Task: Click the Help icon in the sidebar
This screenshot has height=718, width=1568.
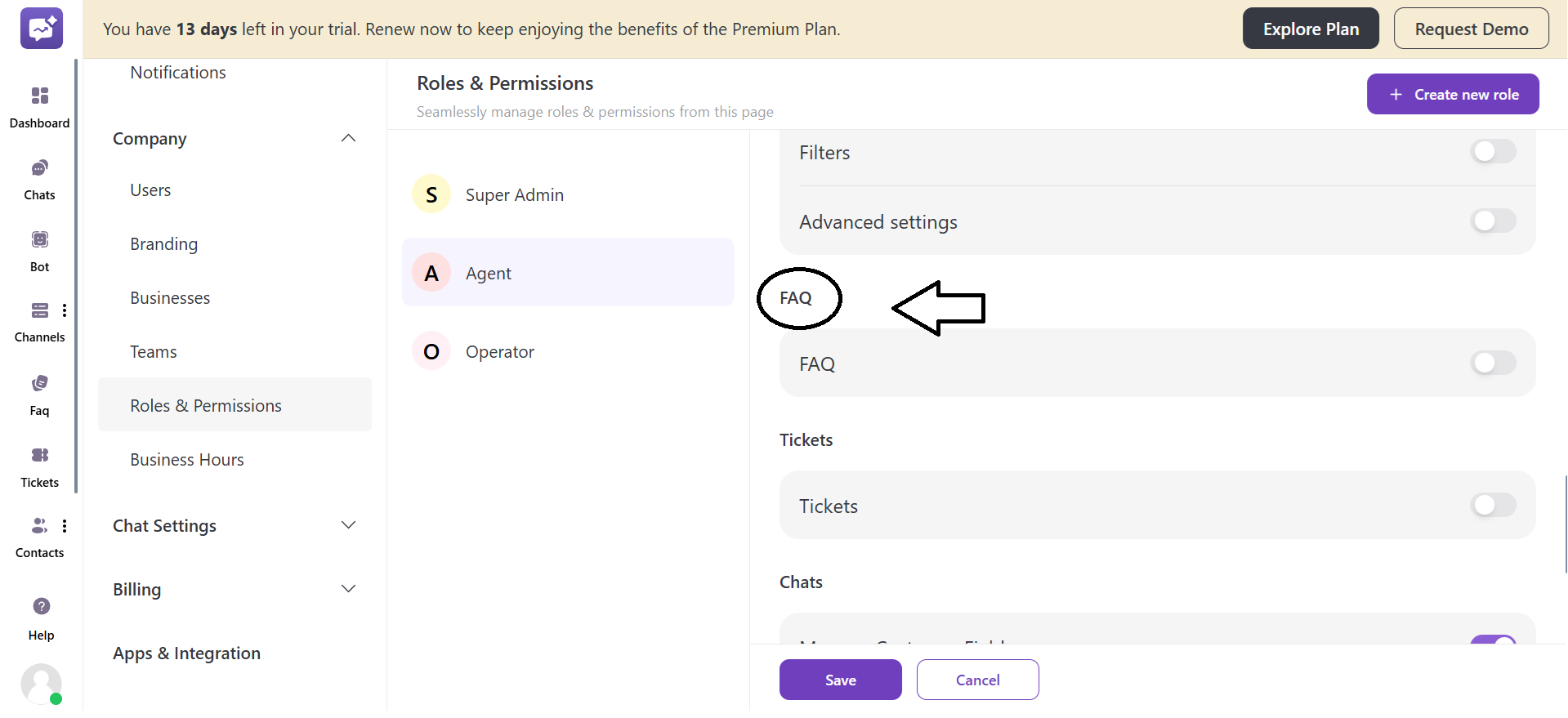Action: pos(40,617)
